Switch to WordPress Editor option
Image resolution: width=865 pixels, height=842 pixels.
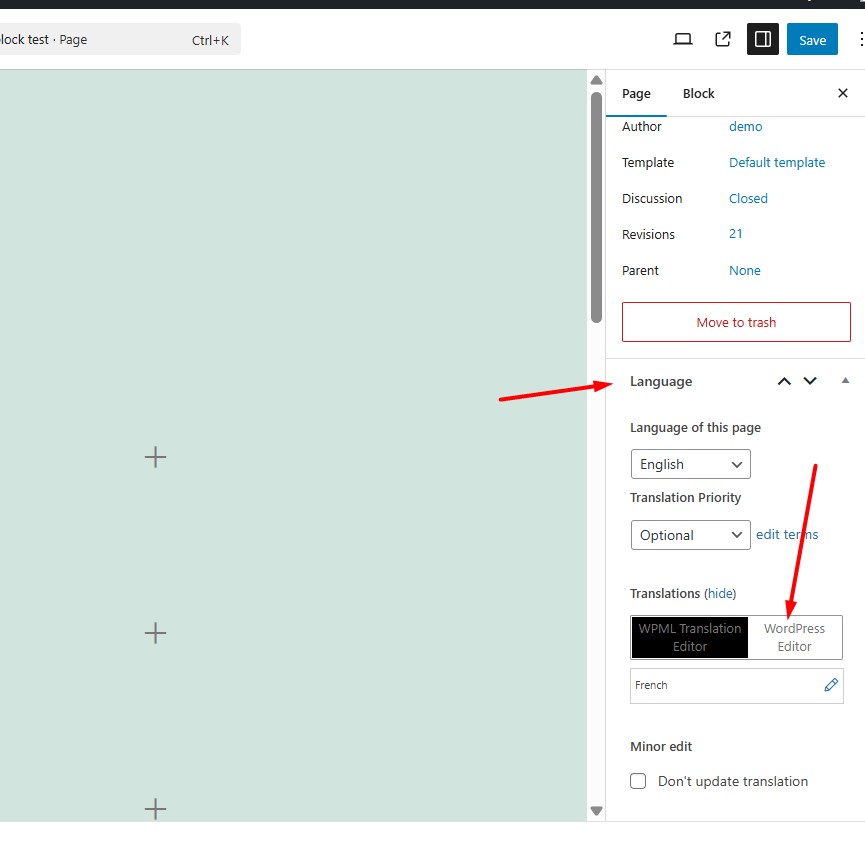tap(794, 637)
